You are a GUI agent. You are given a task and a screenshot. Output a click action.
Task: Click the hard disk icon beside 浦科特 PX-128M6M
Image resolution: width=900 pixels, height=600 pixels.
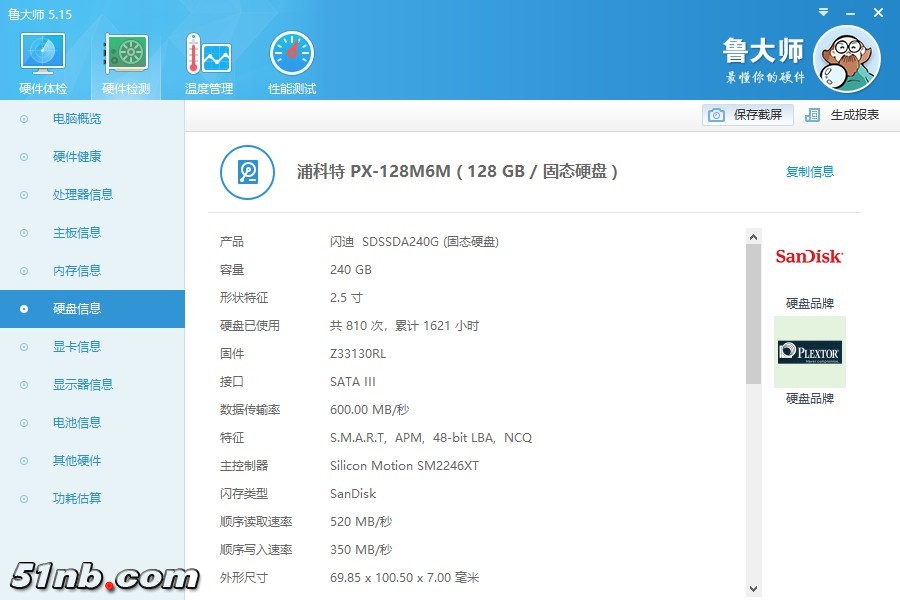pyautogui.click(x=247, y=172)
